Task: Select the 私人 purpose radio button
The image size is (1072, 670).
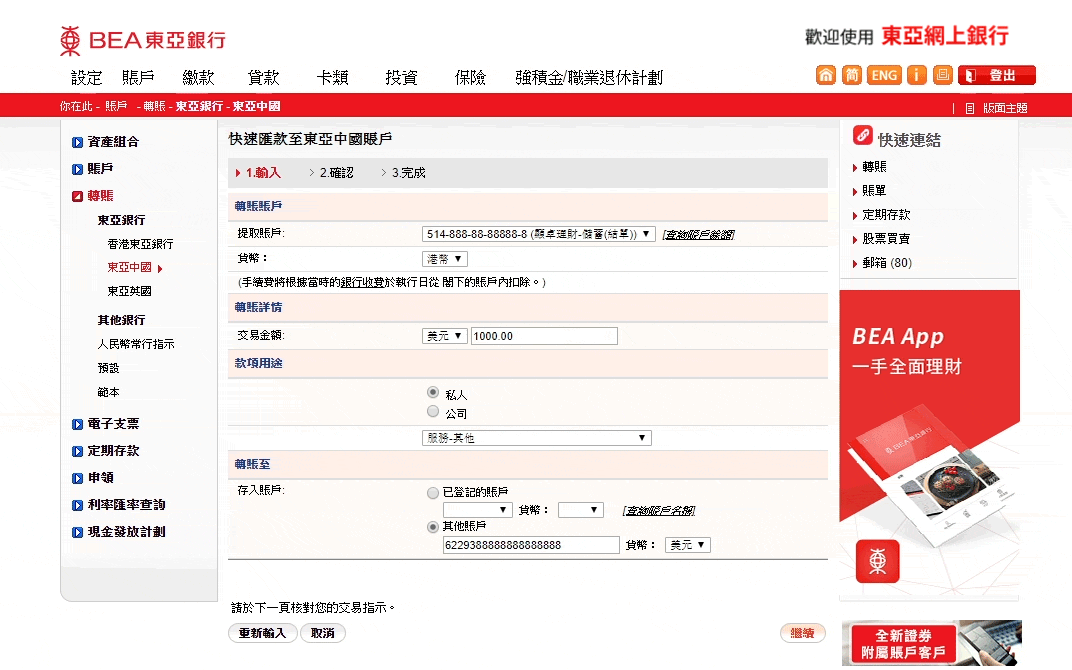Action: (433, 392)
